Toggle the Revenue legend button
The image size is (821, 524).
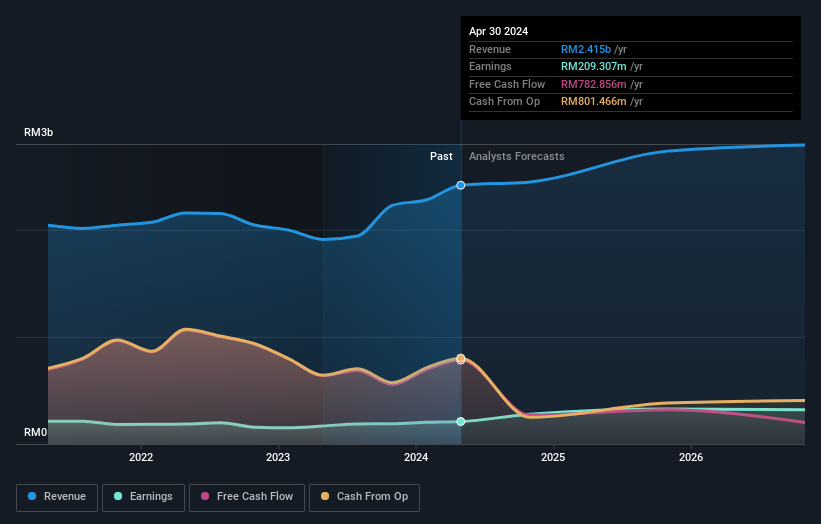57,497
